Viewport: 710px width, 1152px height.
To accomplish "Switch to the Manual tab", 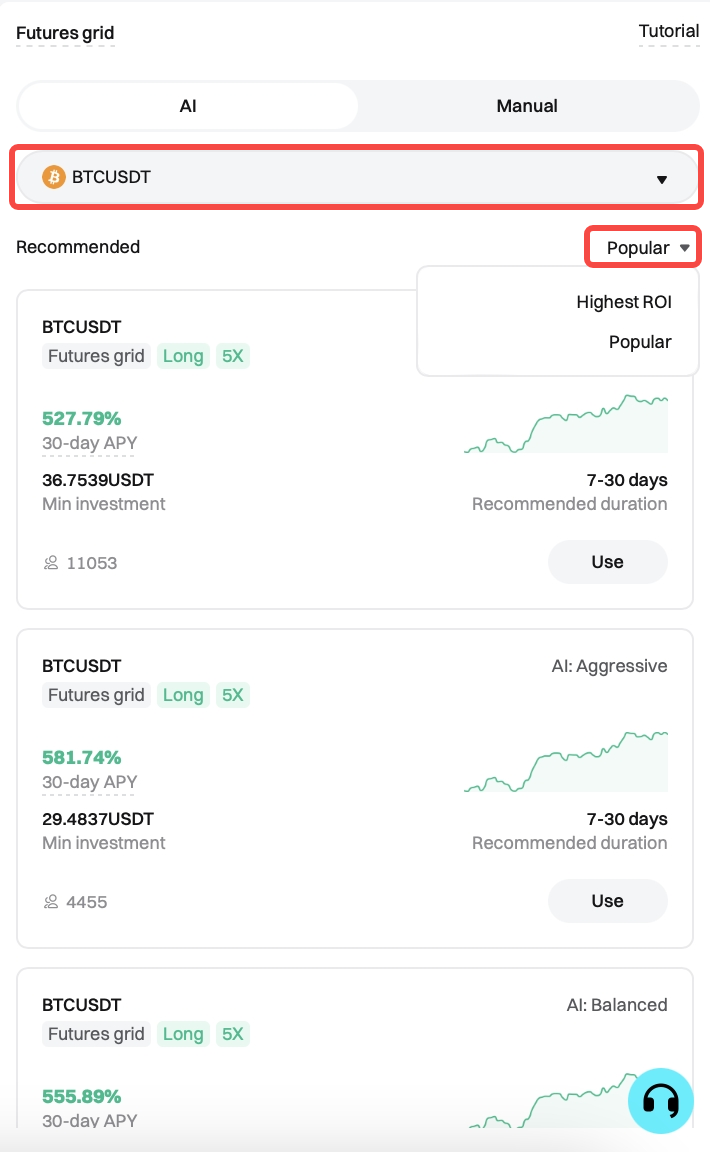I will tap(527, 106).
